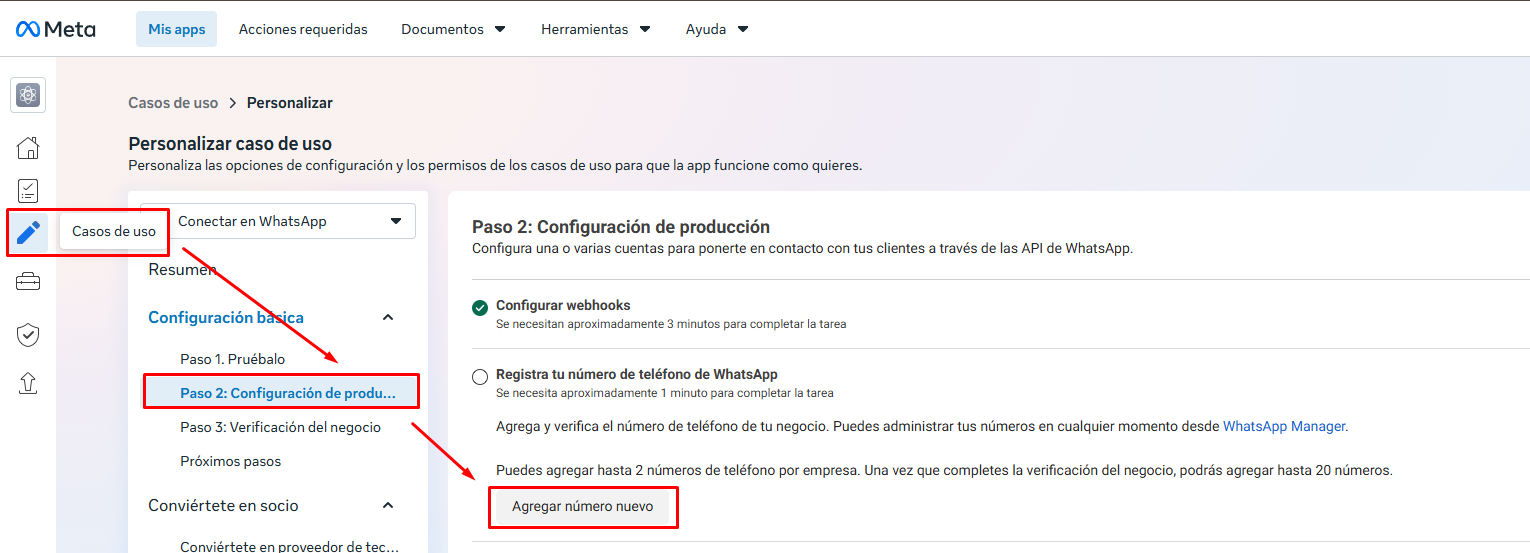The width and height of the screenshot is (1530, 553).
Task: Click the upload arrow sidebar icon
Action: (28, 382)
